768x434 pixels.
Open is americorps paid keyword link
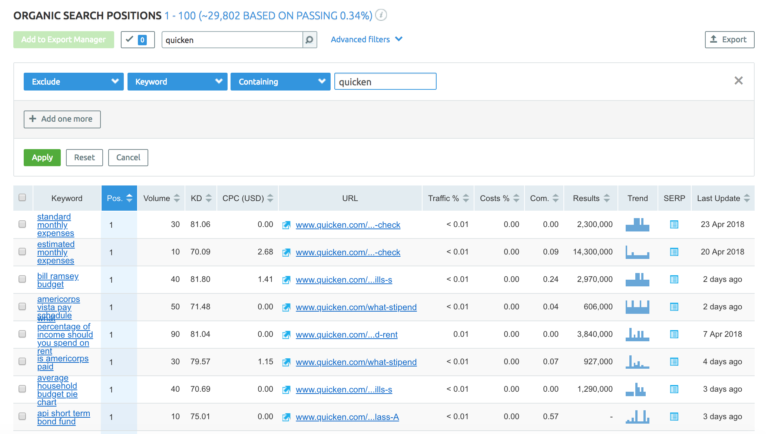point(63,362)
